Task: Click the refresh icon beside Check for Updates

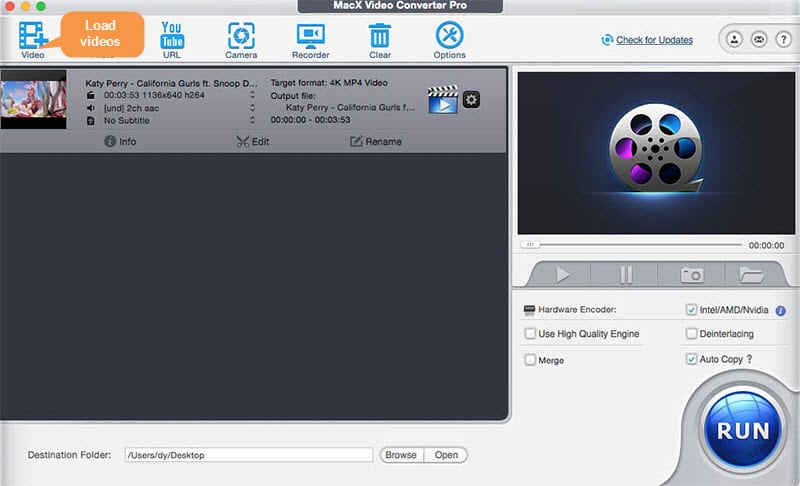Action: (607, 40)
